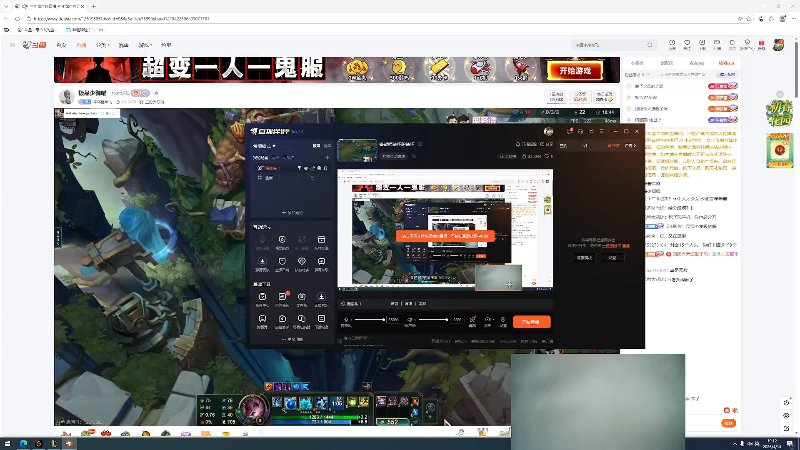Viewport: 800px width, 450px height.
Task: Click the browser address bar
Action: 383,18
